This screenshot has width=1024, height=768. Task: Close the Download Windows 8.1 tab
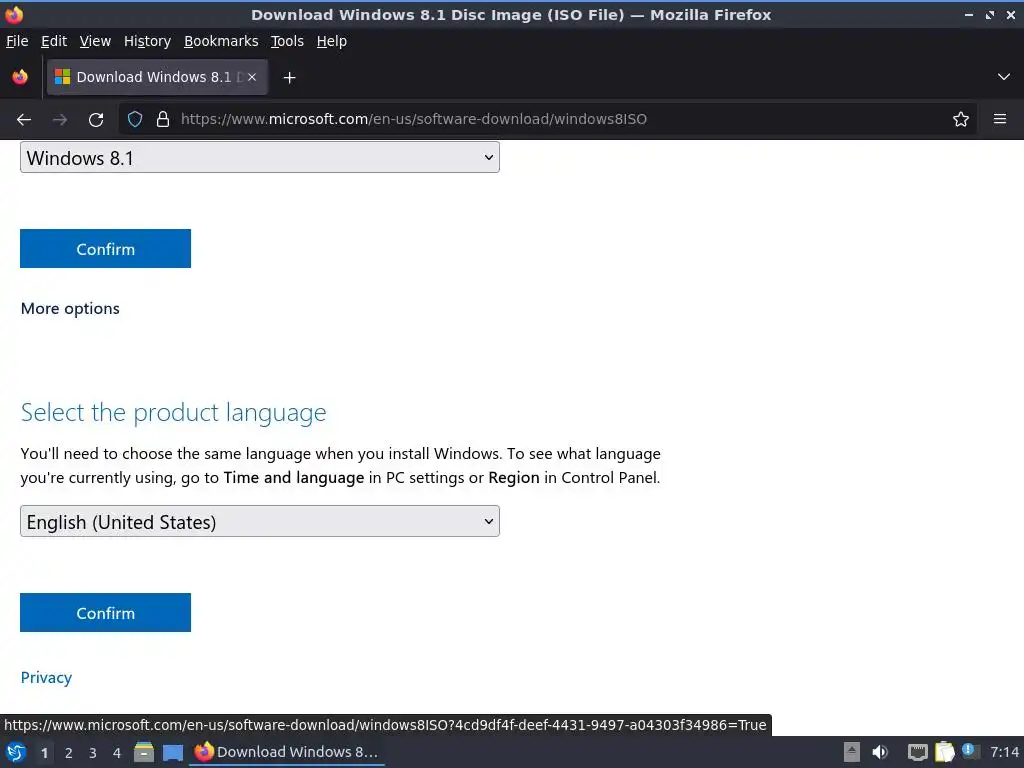tap(252, 77)
